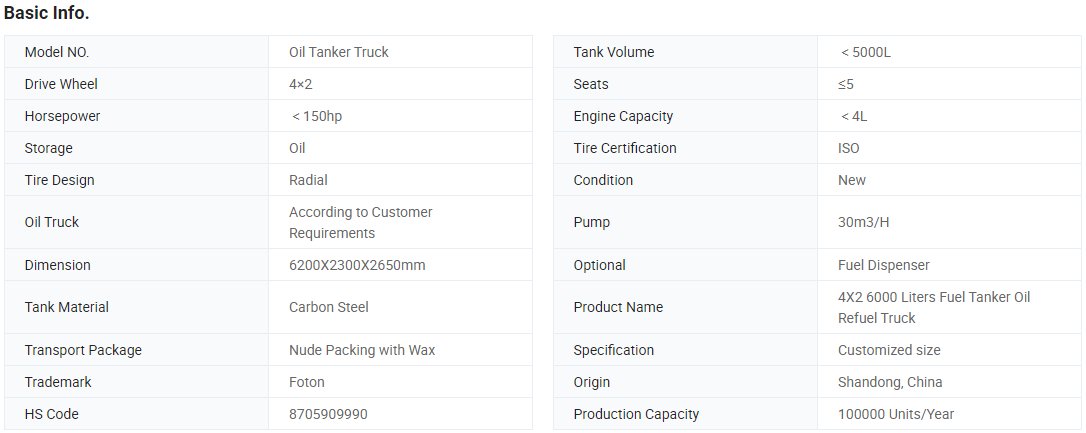Screen dimensions: 1086x433
Task: Select the Shandong, China origin value
Action: pyautogui.click(x=890, y=382)
